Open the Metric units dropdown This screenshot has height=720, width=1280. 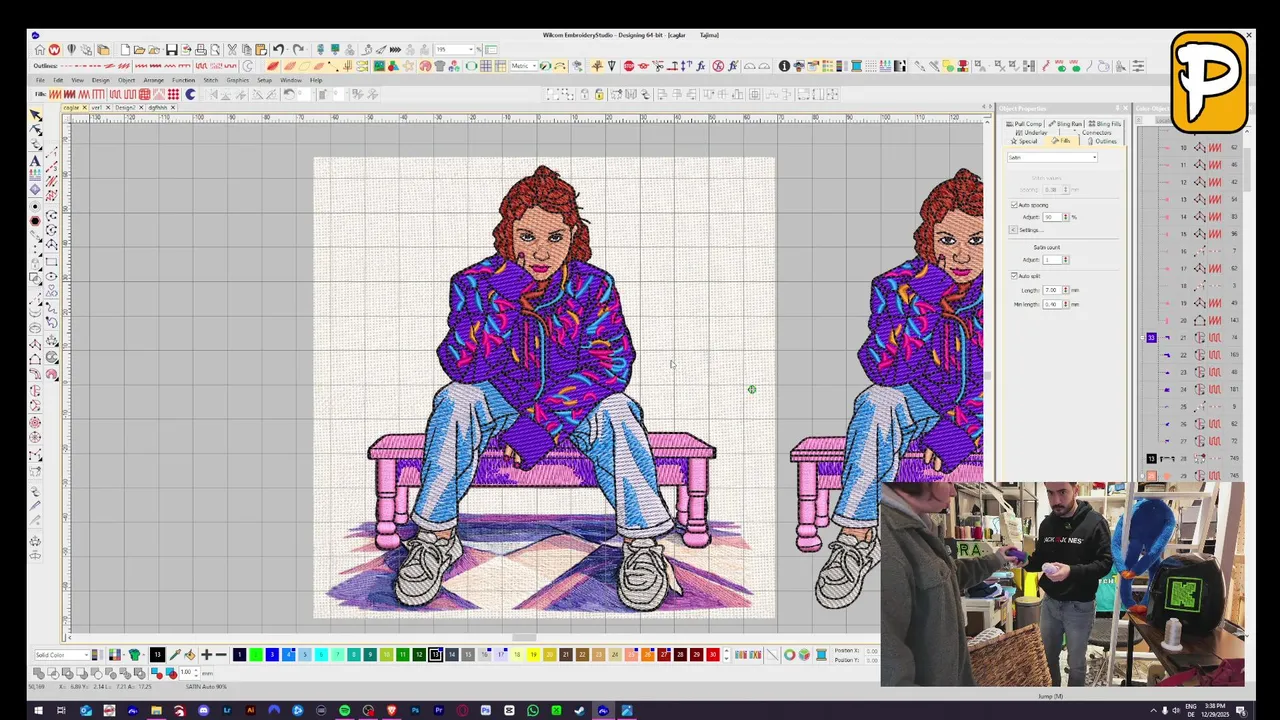pyautogui.click(x=534, y=66)
